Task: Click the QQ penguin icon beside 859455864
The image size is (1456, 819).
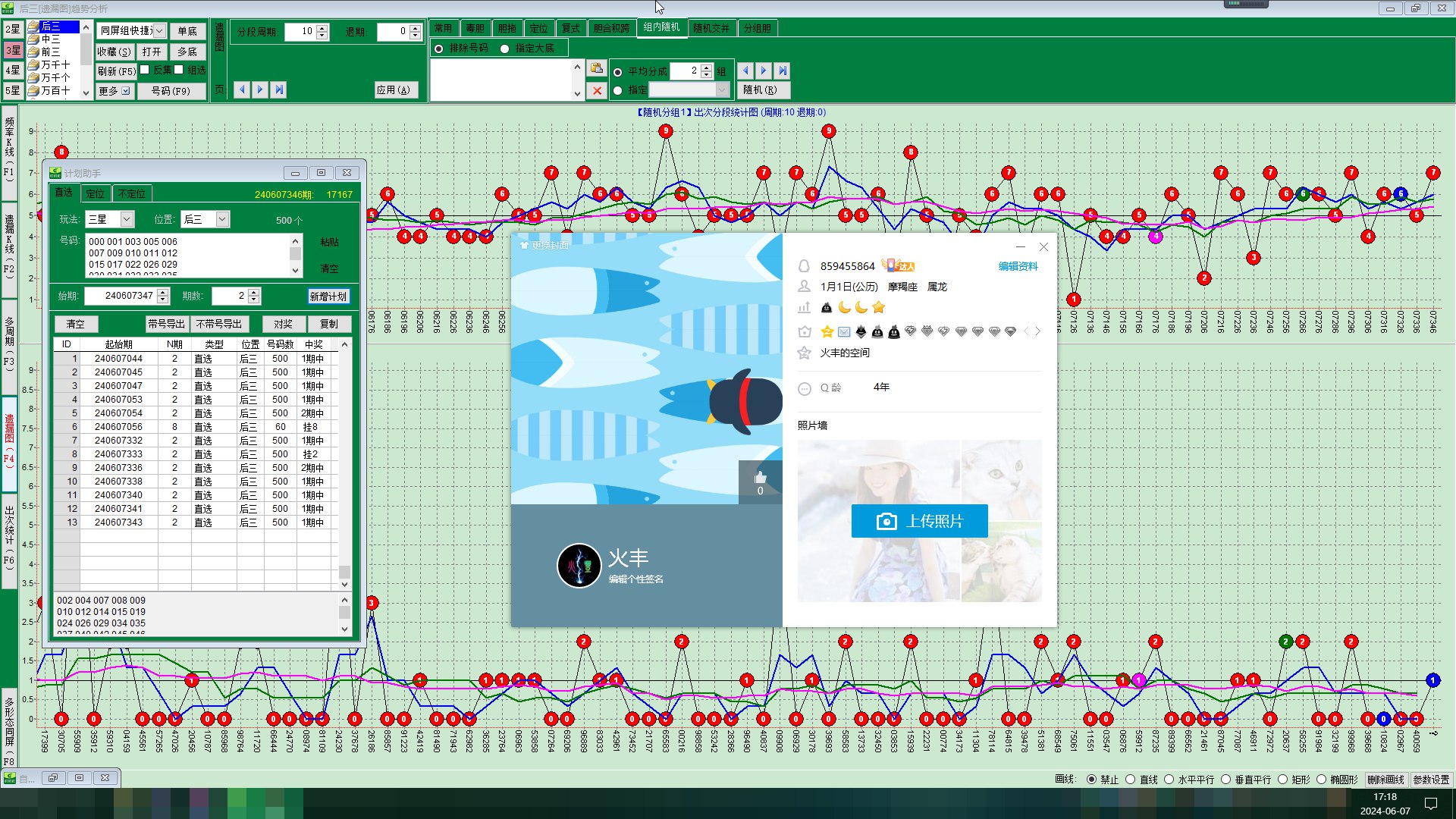Action: tap(804, 266)
